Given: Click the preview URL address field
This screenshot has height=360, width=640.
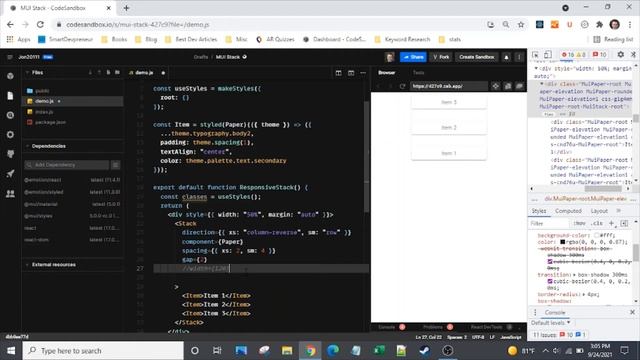Looking at the screenshot, I should click(x=449, y=86).
